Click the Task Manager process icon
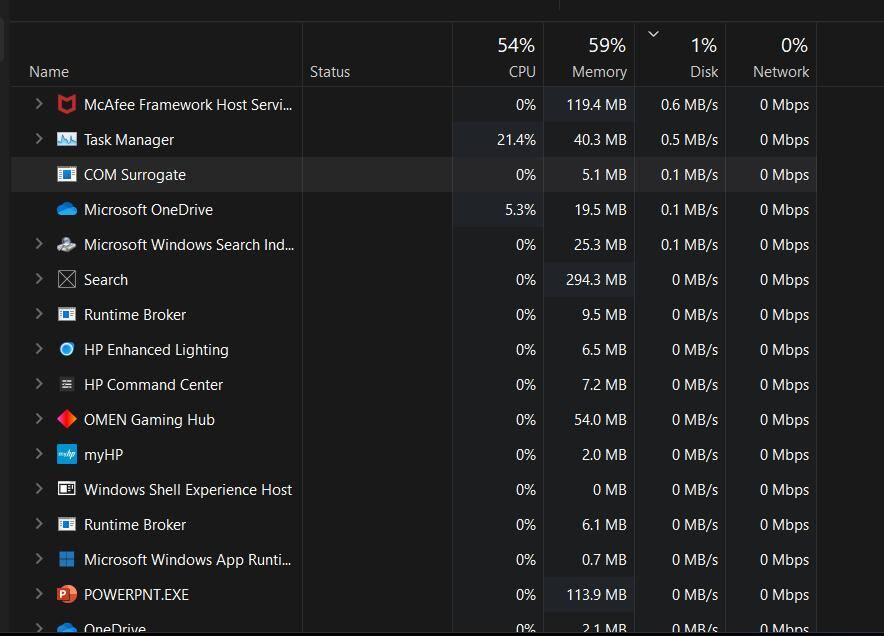884x636 pixels. 67,140
